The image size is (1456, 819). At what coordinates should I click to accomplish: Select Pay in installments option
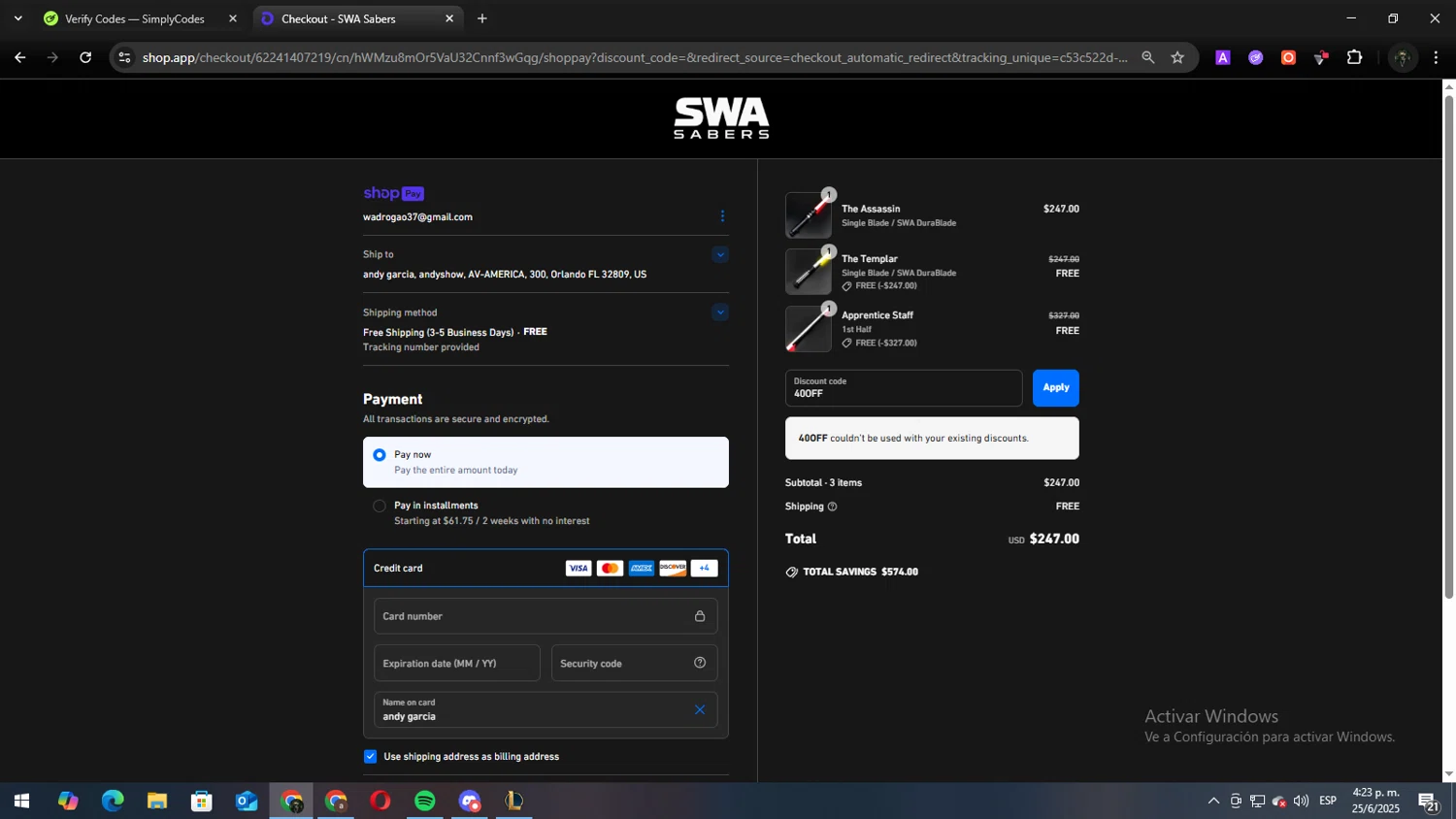(546, 513)
